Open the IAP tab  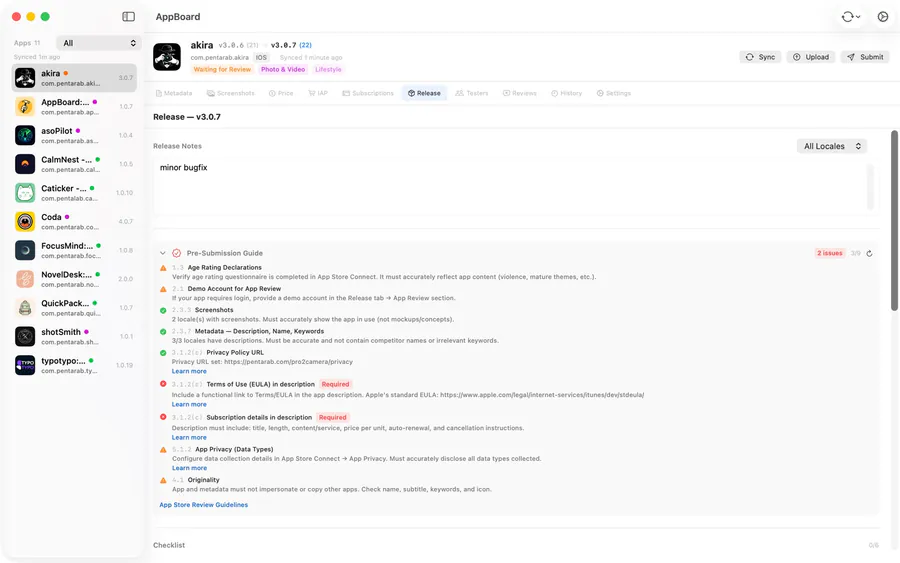(318, 93)
